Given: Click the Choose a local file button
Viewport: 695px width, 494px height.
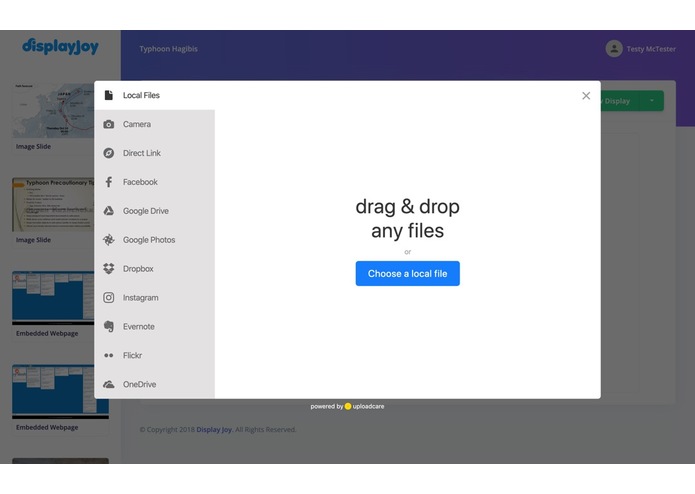Looking at the screenshot, I should point(407,273).
